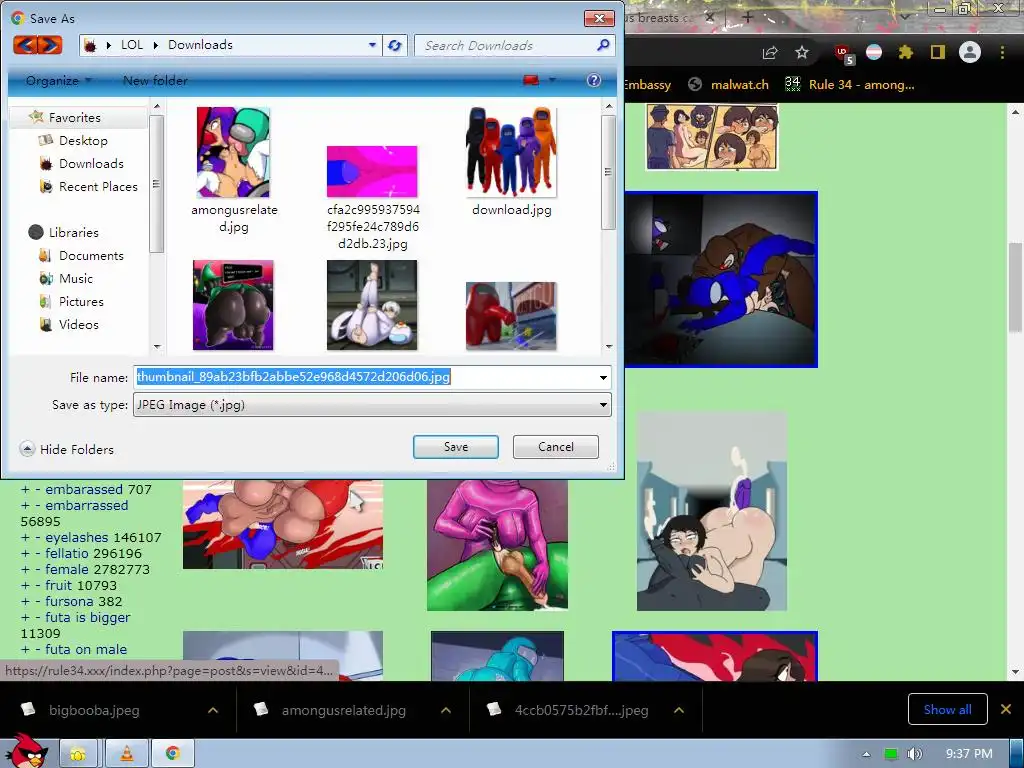The image size is (1024, 768).
Task: Open the Start button on the taskbar
Action: click(x=26, y=751)
